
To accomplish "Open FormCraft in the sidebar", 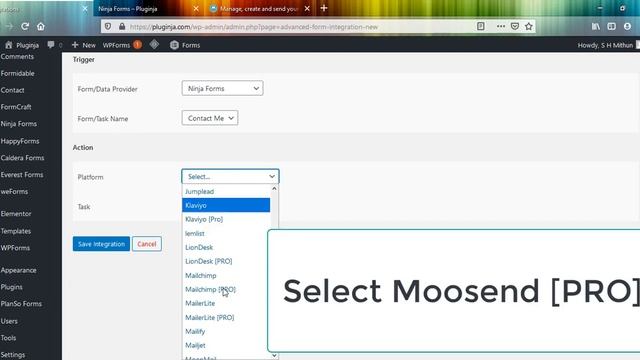I will pyautogui.click(x=16, y=107).
